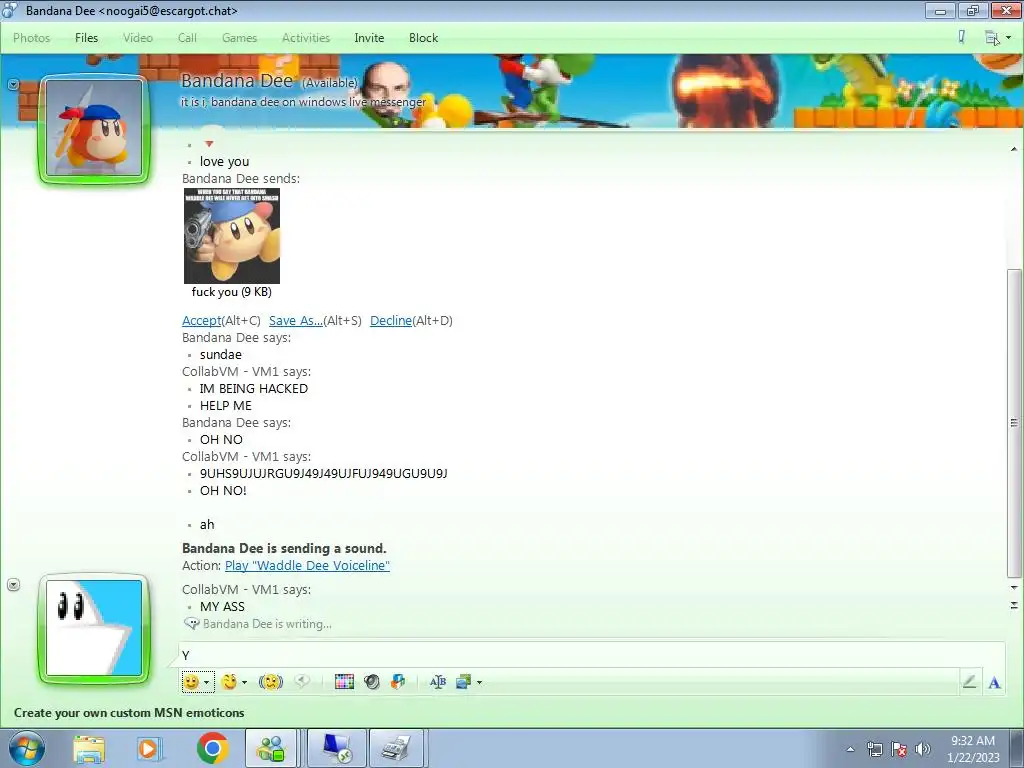Invite someone to this conversation
This screenshot has height=768, width=1024.
pos(369,38)
